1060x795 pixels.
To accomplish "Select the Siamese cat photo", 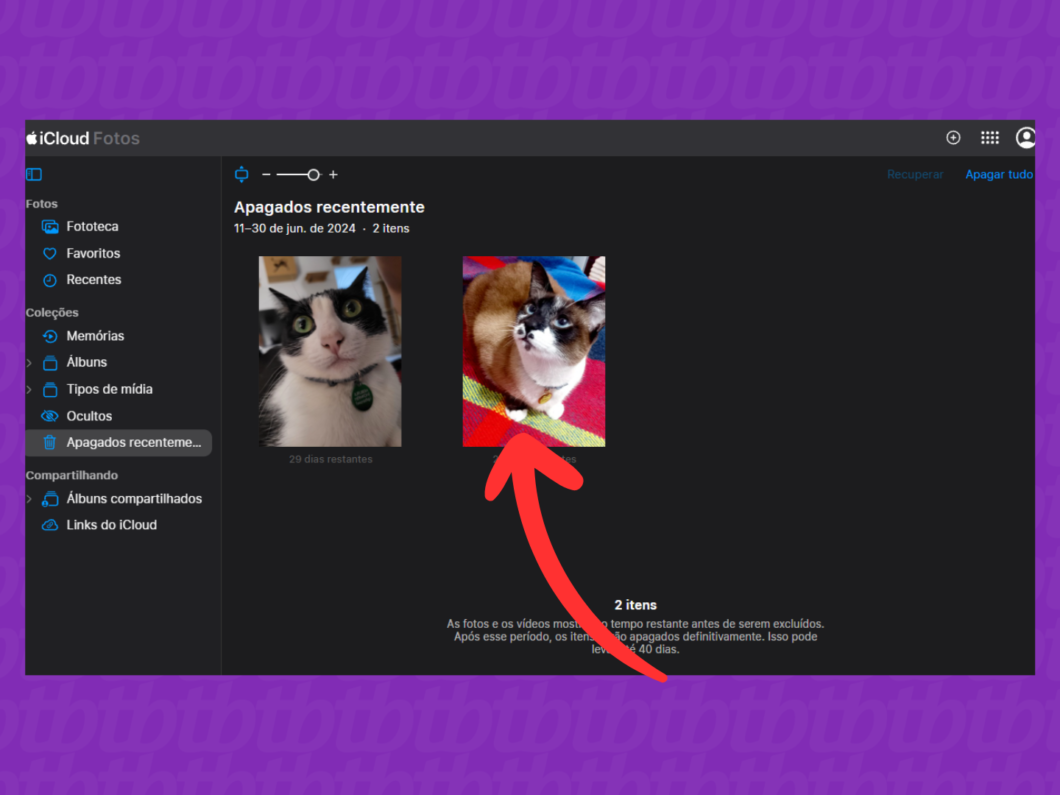I will pos(534,351).
